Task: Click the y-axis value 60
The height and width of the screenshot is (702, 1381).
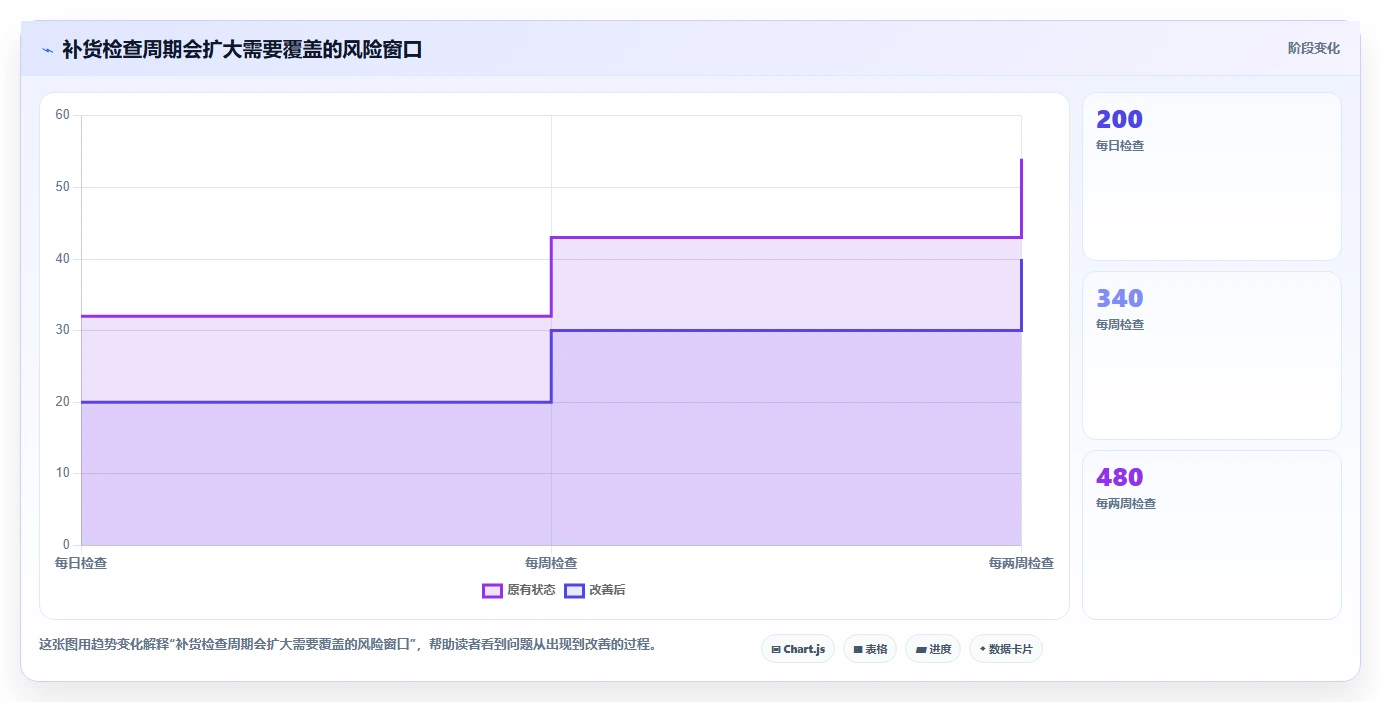Action: point(63,115)
